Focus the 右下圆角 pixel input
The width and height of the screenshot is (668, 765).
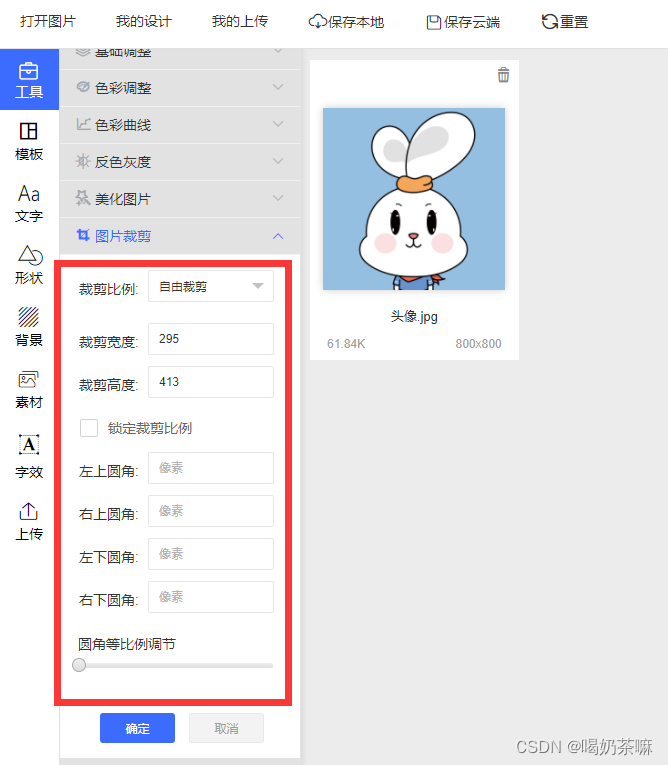pyautogui.click(x=211, y=597)
